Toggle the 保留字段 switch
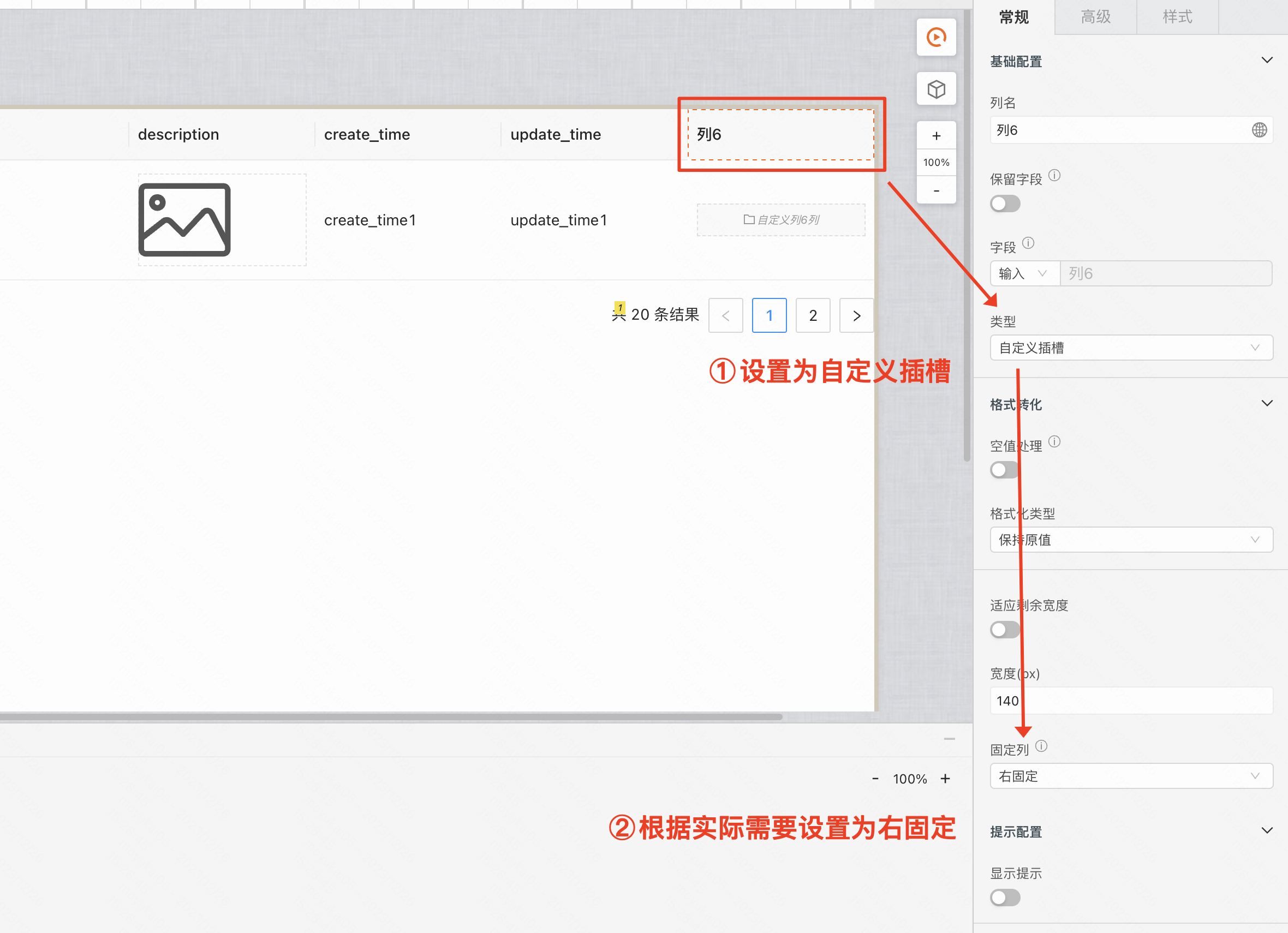 click(x=1005, y=204)
